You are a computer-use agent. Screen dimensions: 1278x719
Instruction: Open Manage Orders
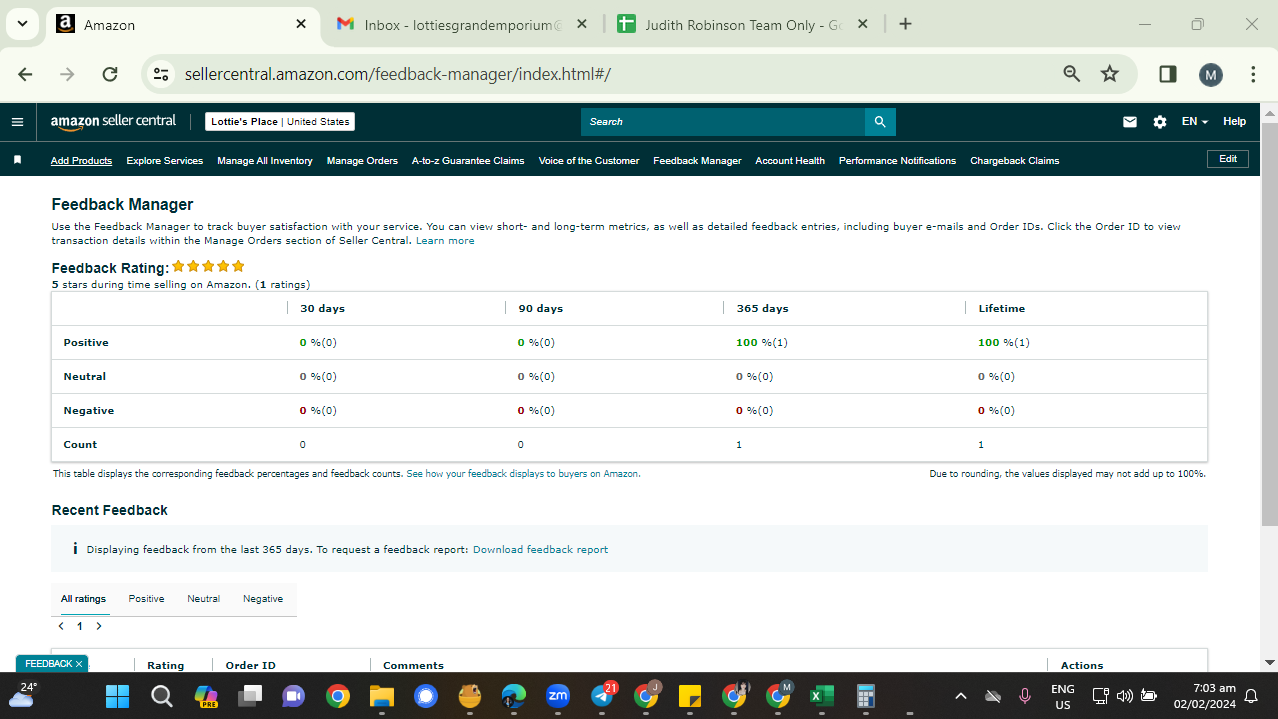pos(362,161)
